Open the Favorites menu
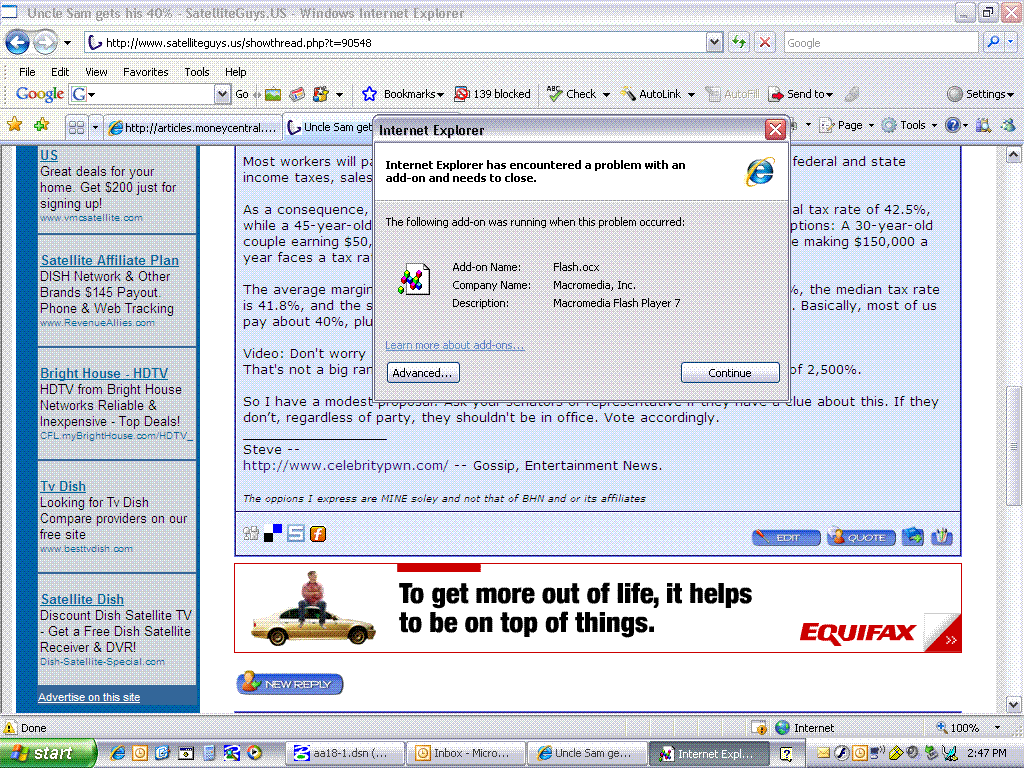Image resolution: width=1024 pixels, height=768 pixels. pos(146,72)
